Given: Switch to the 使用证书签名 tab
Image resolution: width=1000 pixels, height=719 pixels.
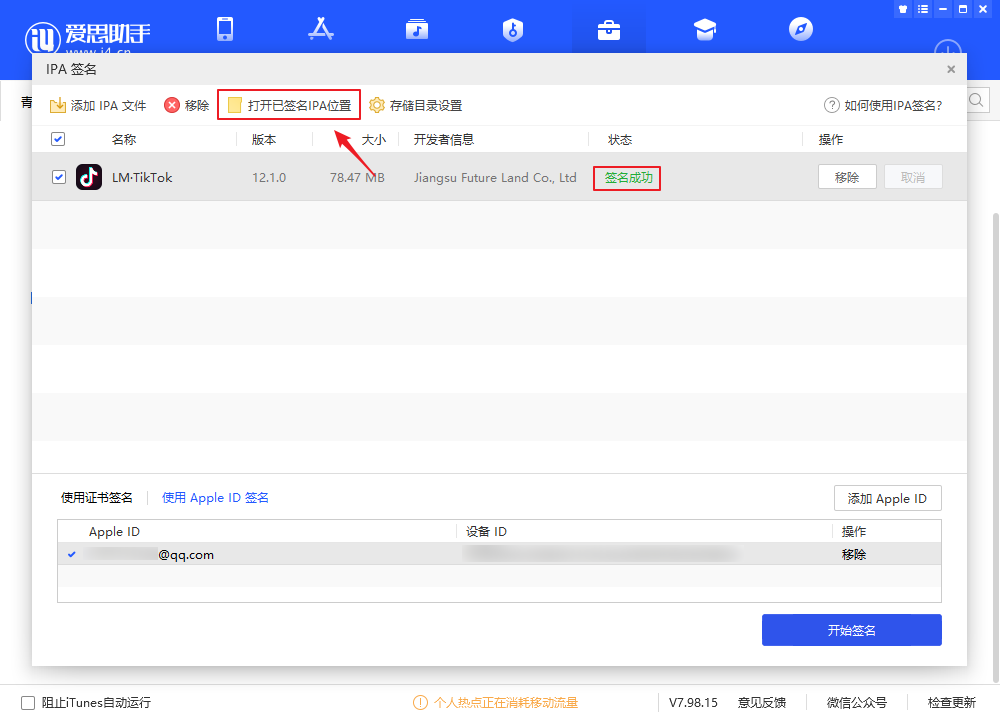Looking at the screenshot, I should coord(97,498).
